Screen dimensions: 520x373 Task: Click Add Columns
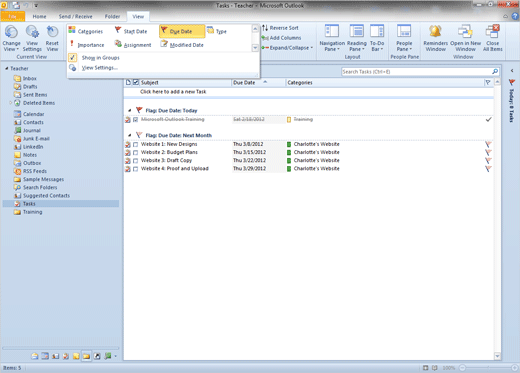tap(282, 38)
